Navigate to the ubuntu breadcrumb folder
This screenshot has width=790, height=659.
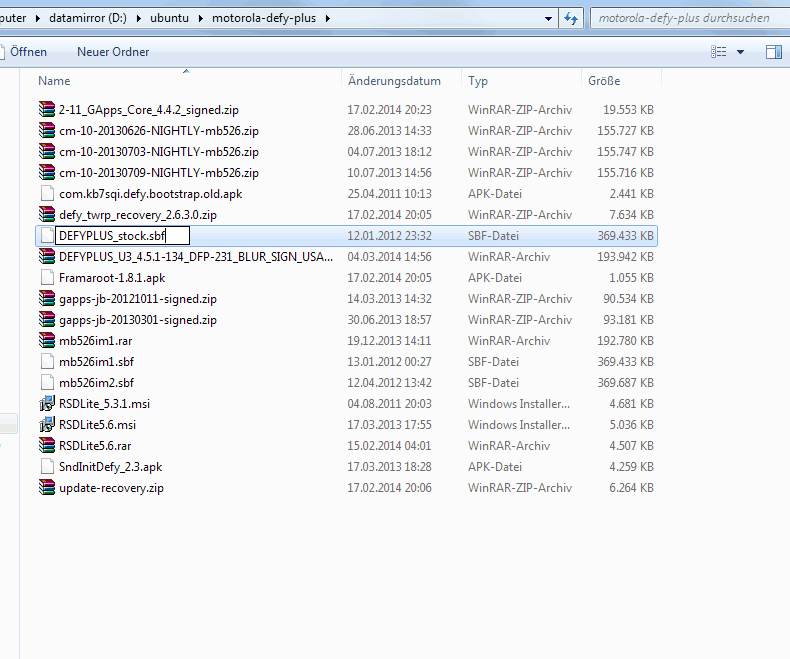(169, 19)
